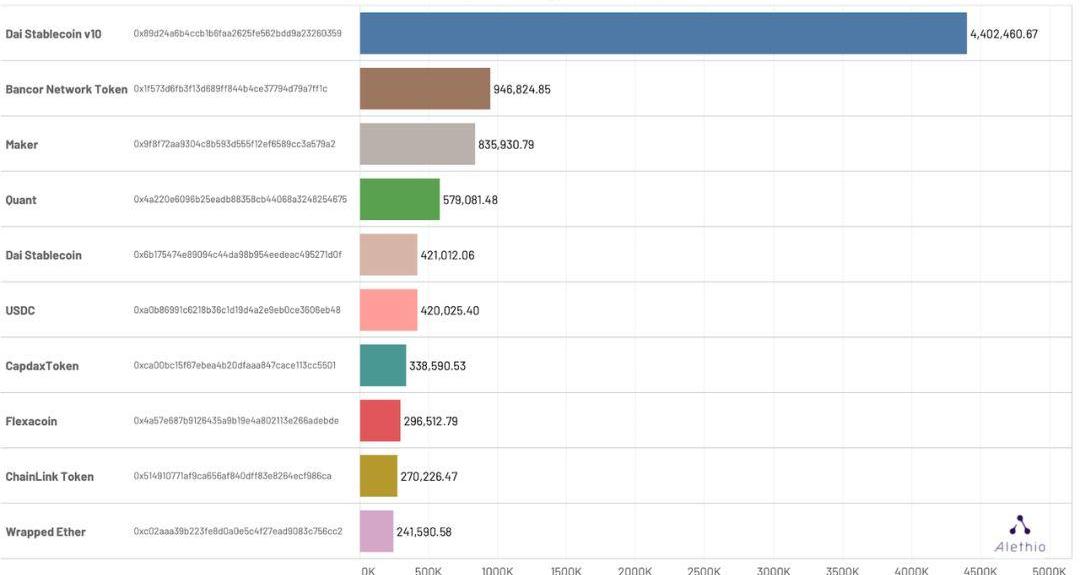The image size is (1080, 575).
Task: Click the 2500K axis tick label
Action: coord(704,570)
